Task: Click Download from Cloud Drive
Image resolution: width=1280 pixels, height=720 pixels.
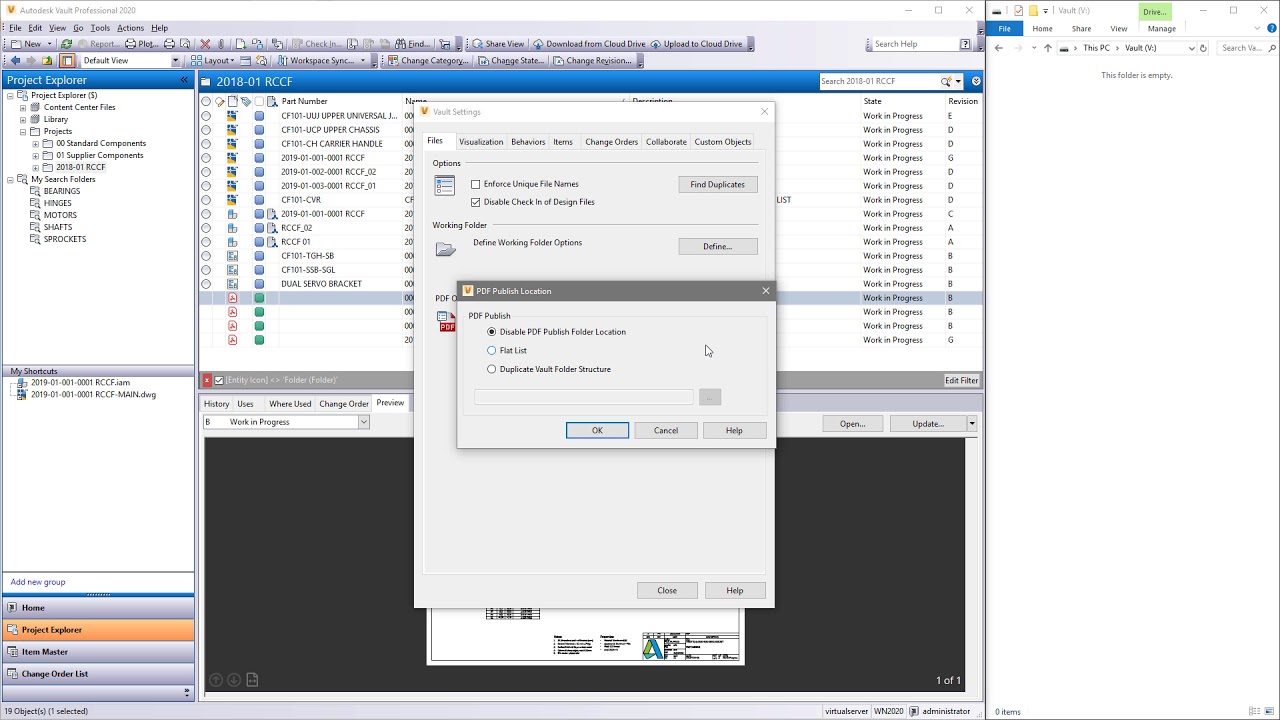Action: (589, 44)
